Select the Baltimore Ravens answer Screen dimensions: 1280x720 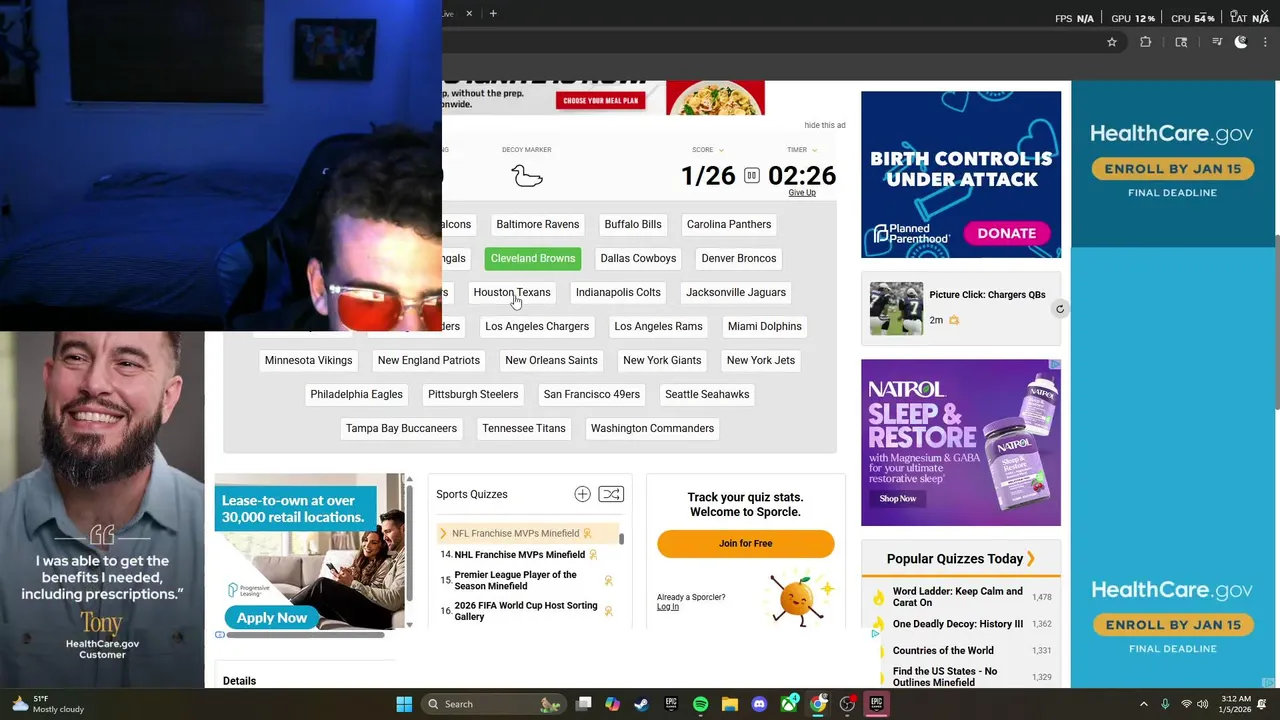pos(538,224)
